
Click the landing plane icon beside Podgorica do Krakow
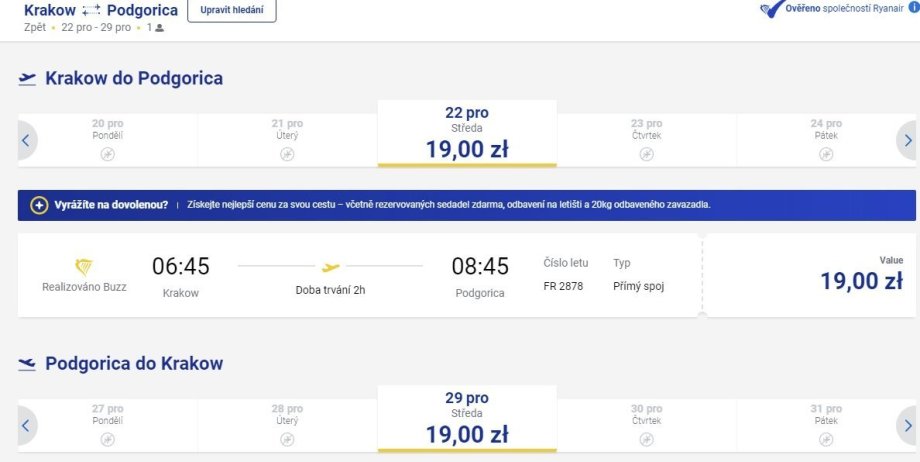[x=27, y=365]
